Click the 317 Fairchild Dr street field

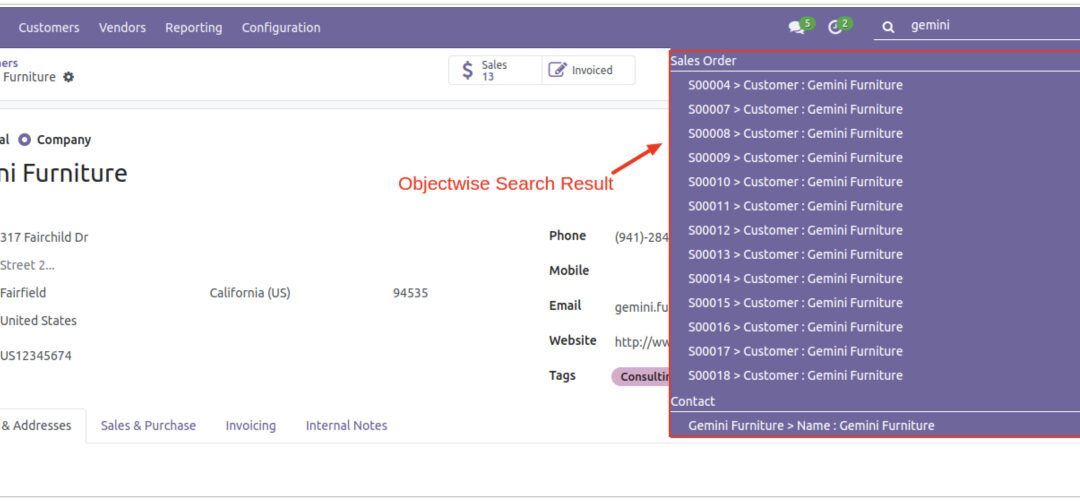pos(44,238)
